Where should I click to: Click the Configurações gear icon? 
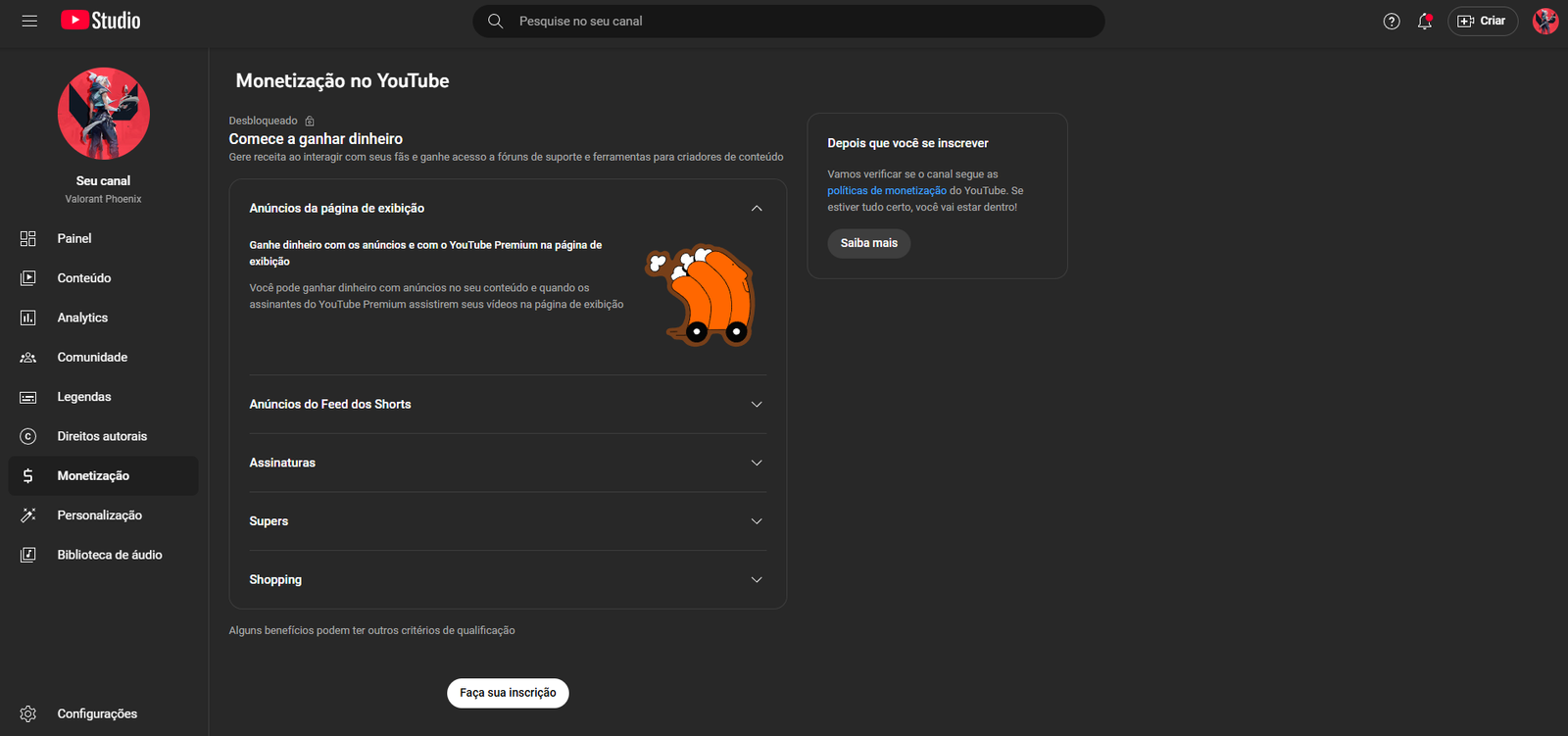tap(28, 713)
